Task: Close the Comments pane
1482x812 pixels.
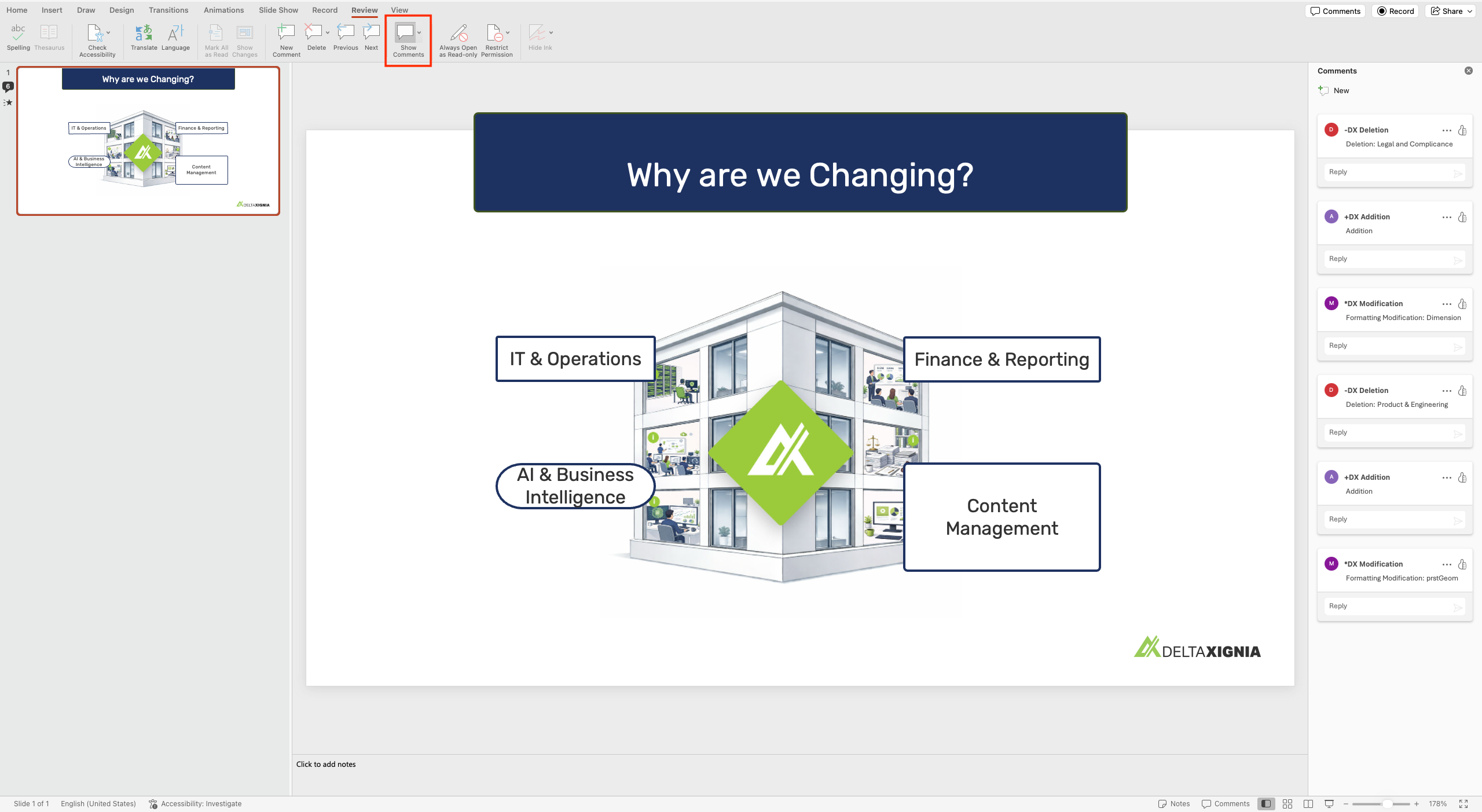Action: 1469,71
